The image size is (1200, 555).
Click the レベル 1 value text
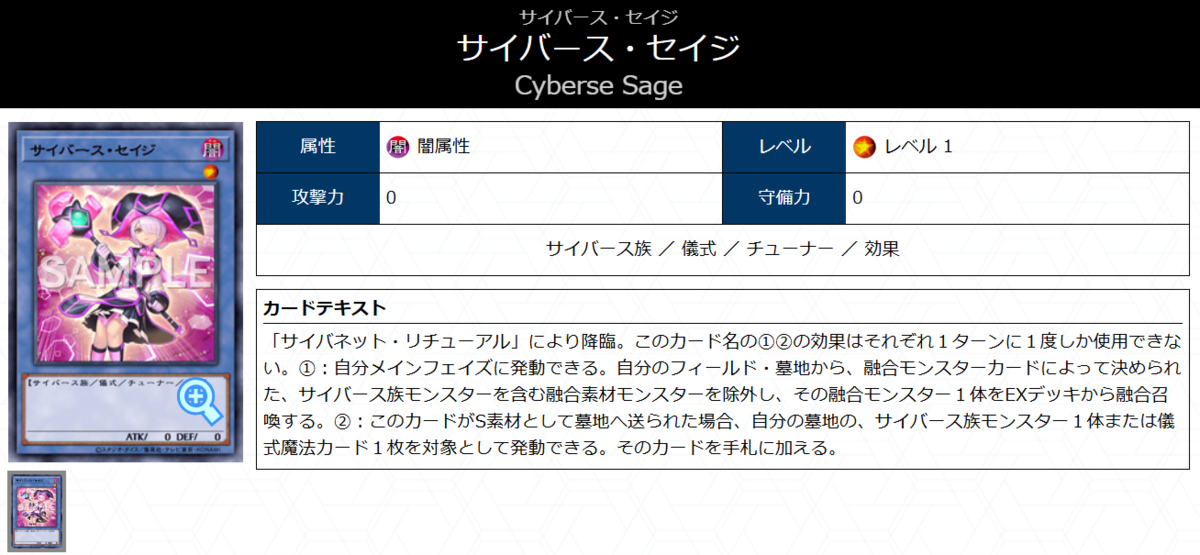tap(918, 147)
